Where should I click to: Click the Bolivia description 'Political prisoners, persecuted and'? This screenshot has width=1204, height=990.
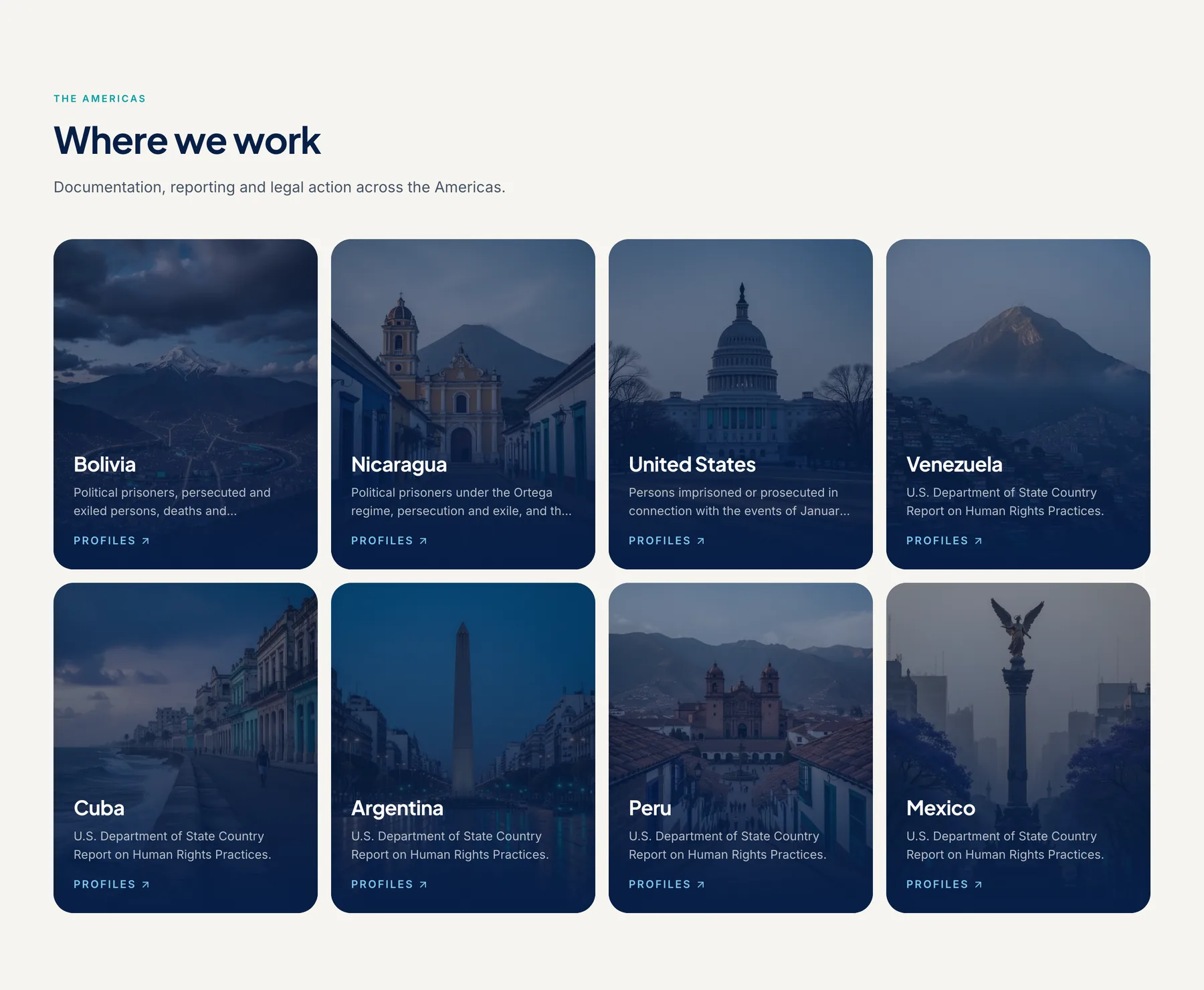coord(172,502)
